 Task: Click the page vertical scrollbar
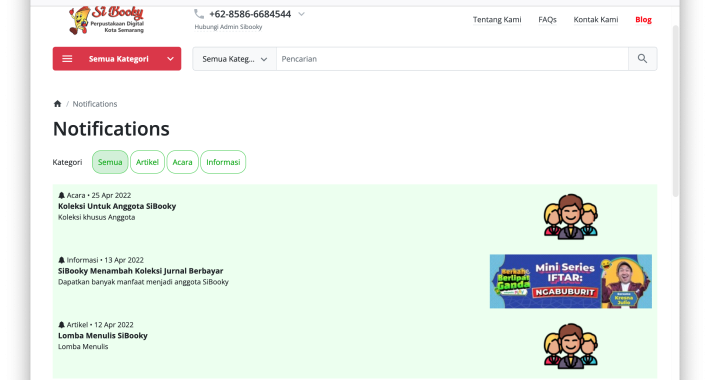(676, 111)
